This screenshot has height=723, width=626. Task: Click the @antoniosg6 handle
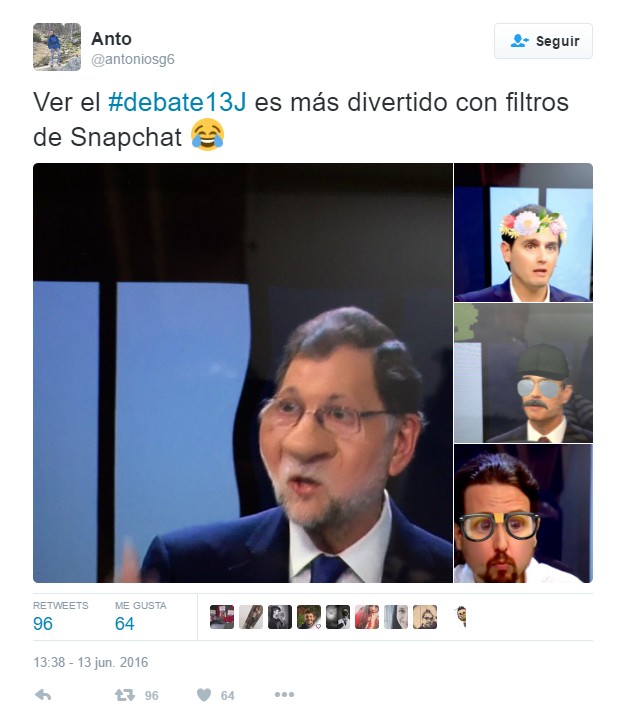[133, 59]
